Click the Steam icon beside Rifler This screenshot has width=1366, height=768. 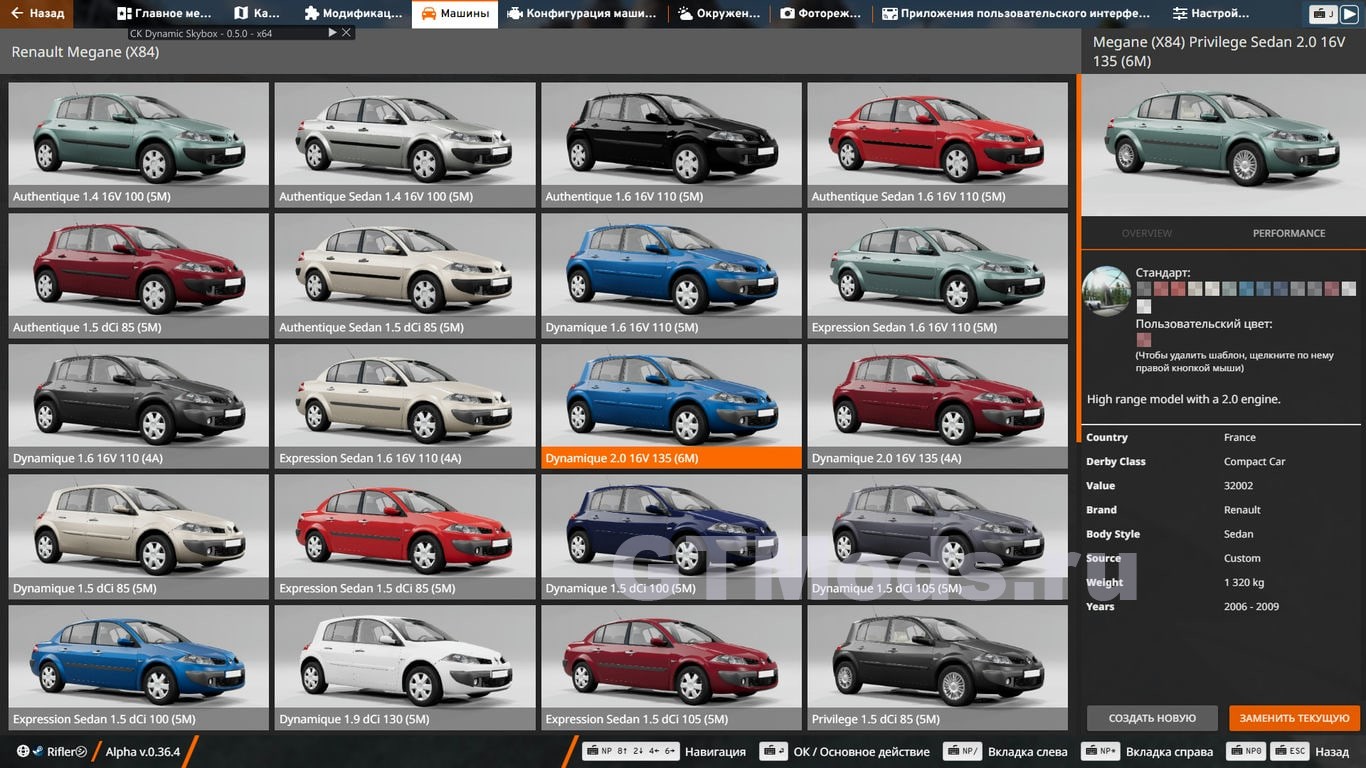coord(37,751)
